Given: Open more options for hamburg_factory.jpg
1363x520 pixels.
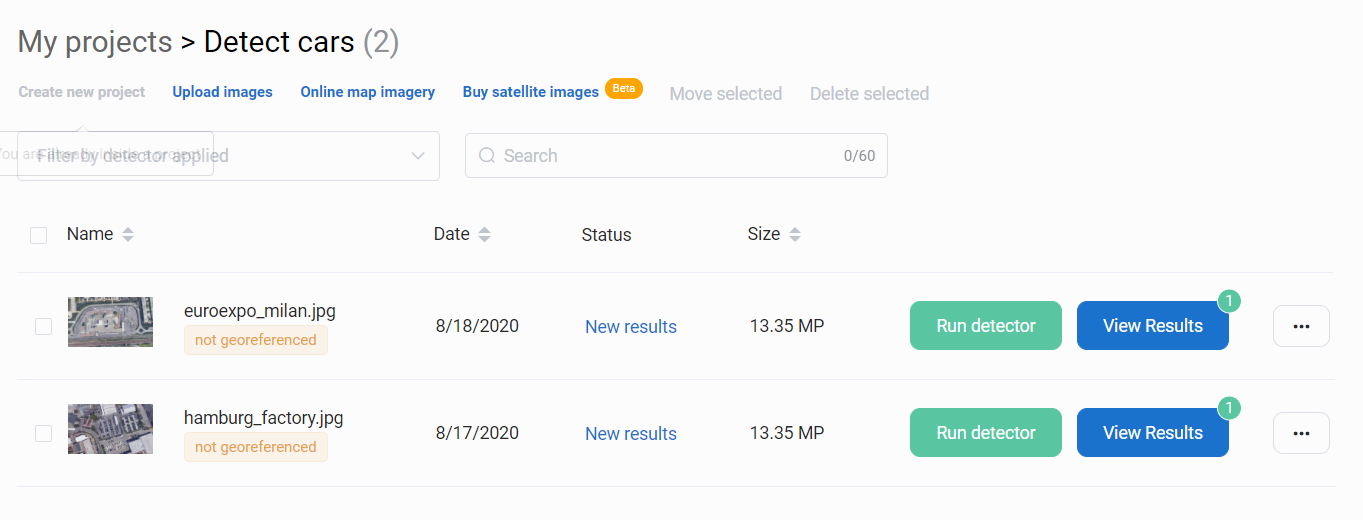Looking at the screenshot, I should point(1301,433).
